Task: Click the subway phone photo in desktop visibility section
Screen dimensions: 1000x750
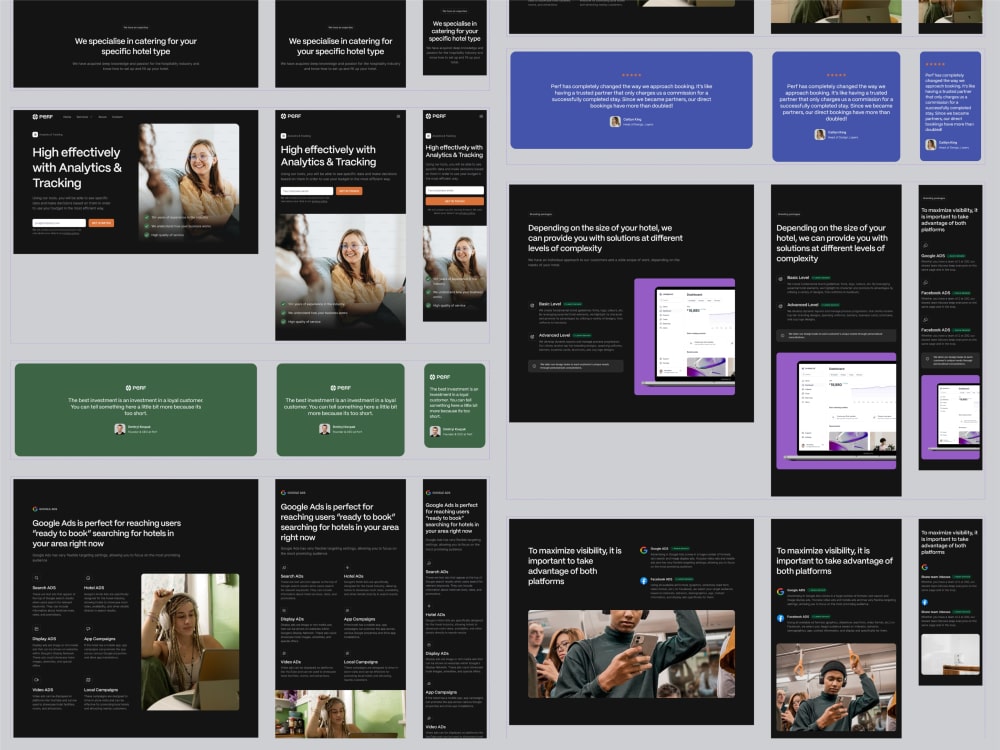Action: click(631, 654)
